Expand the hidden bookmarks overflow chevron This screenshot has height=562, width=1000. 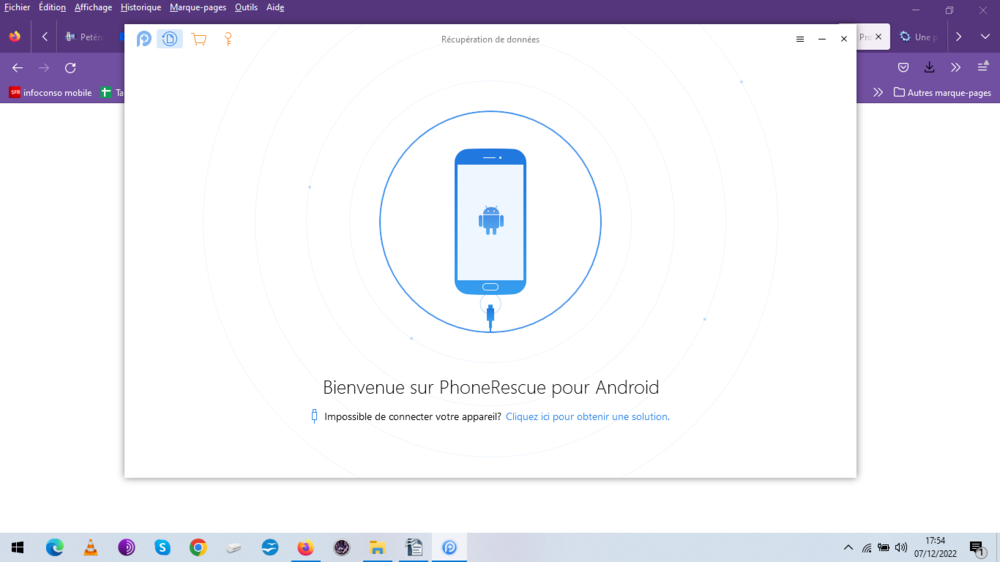point(878,93)
